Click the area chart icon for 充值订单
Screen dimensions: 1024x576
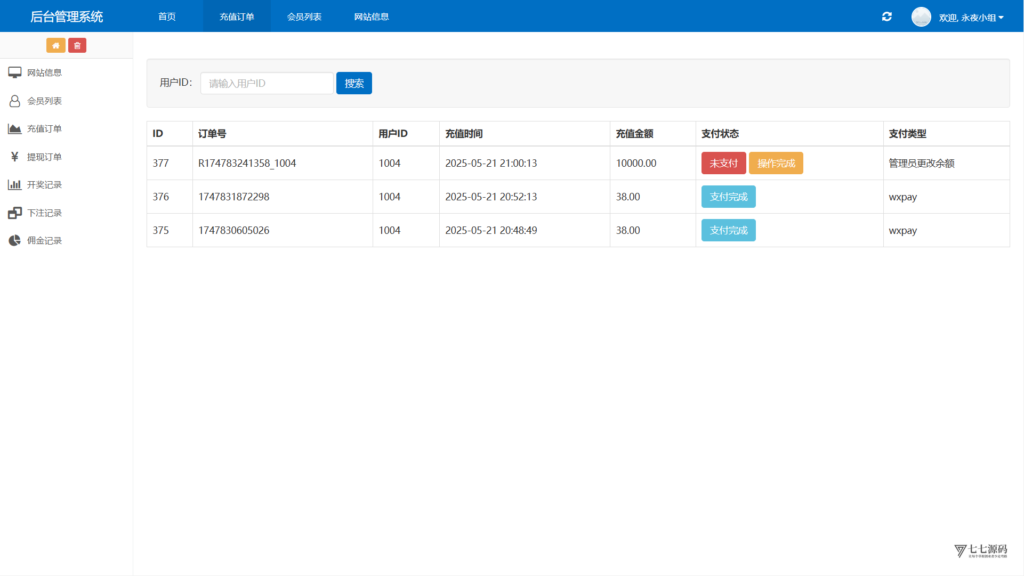14,129
